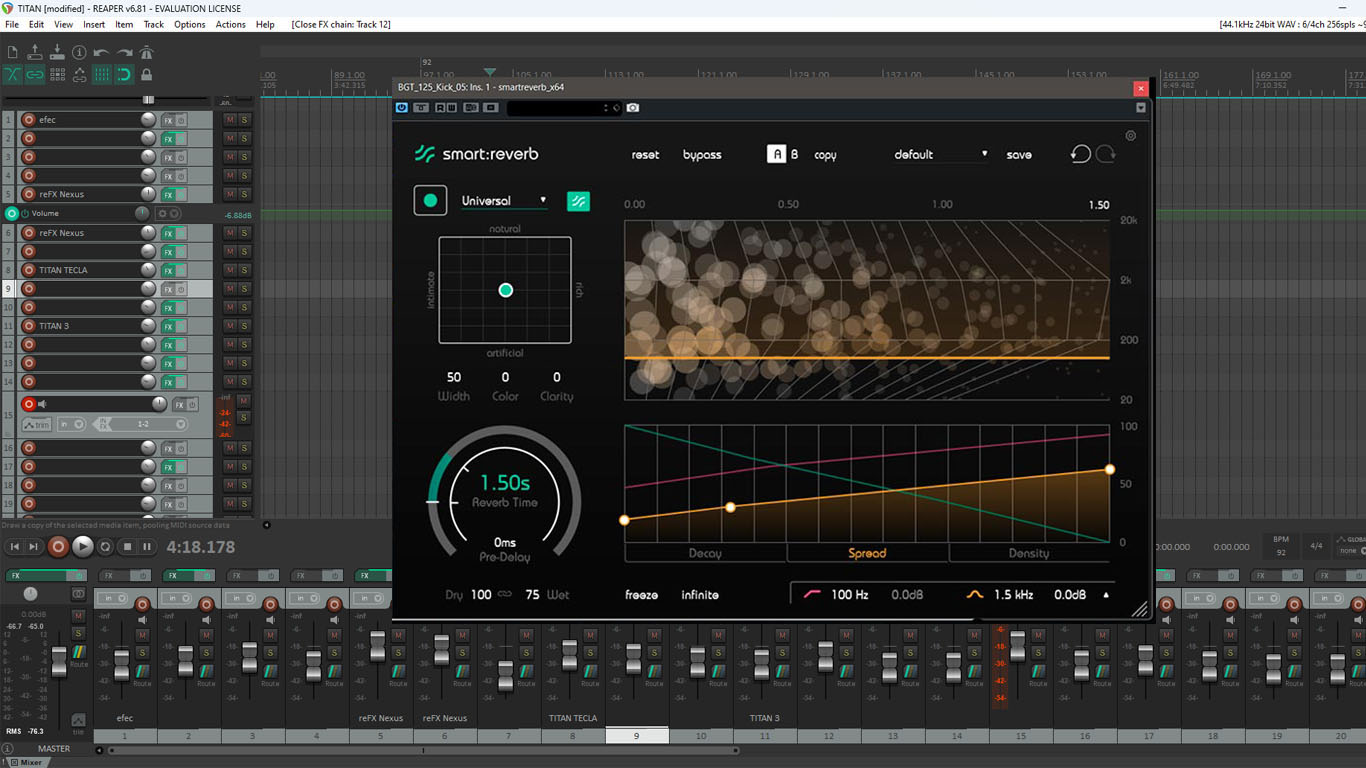Toggle ripple editing grid icon
The width and height of the screenshot is (1366, 768).
pos(57,74)
